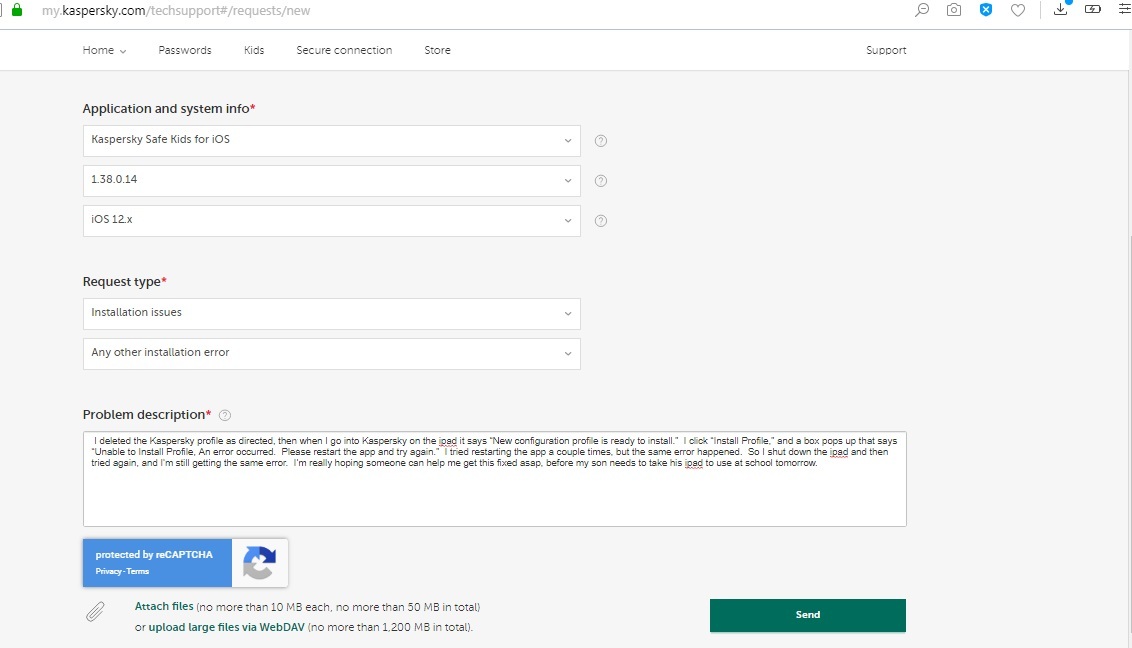This screenshot has height=648, width=1132.
Task: Expand the Home menu
Action: click(x=104, y=50)
